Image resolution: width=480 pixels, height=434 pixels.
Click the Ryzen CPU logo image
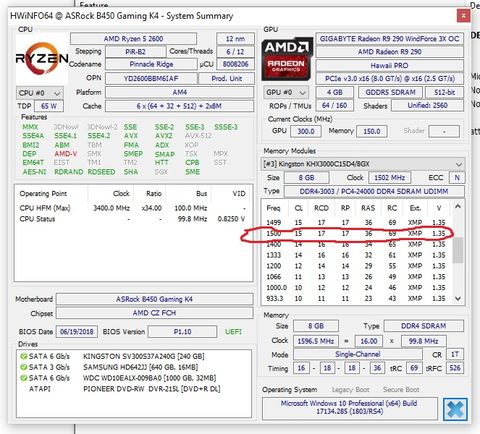42,59
